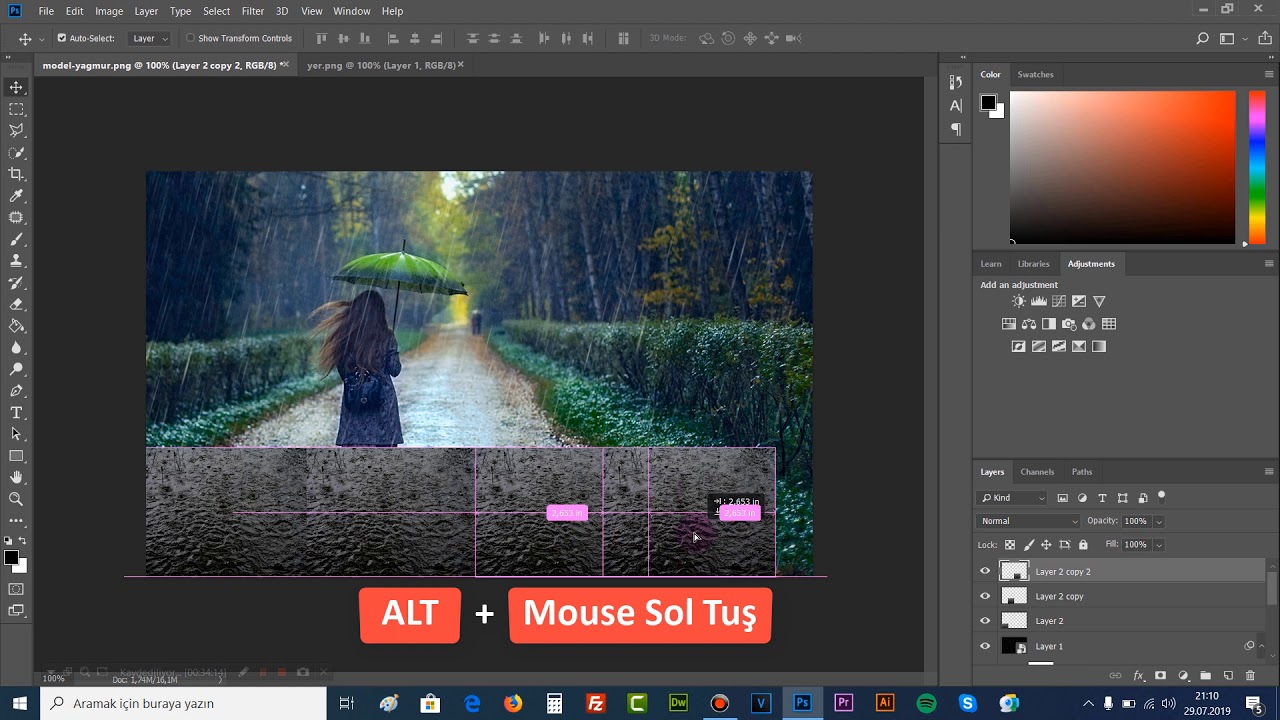The image size is (1280, 720).
Task: Open the layer filter Kind dropdown
Action: 1013,498
